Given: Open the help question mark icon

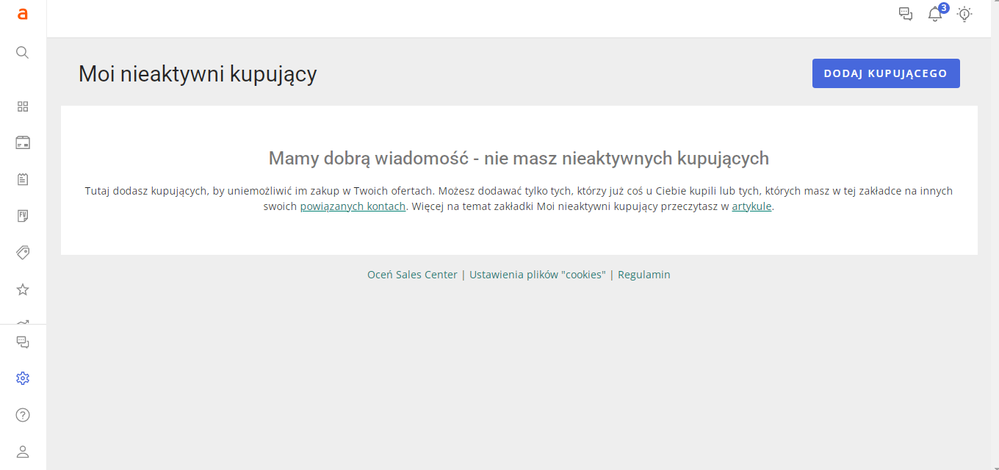Looking at the screenshot, I should tap(22, 415).
